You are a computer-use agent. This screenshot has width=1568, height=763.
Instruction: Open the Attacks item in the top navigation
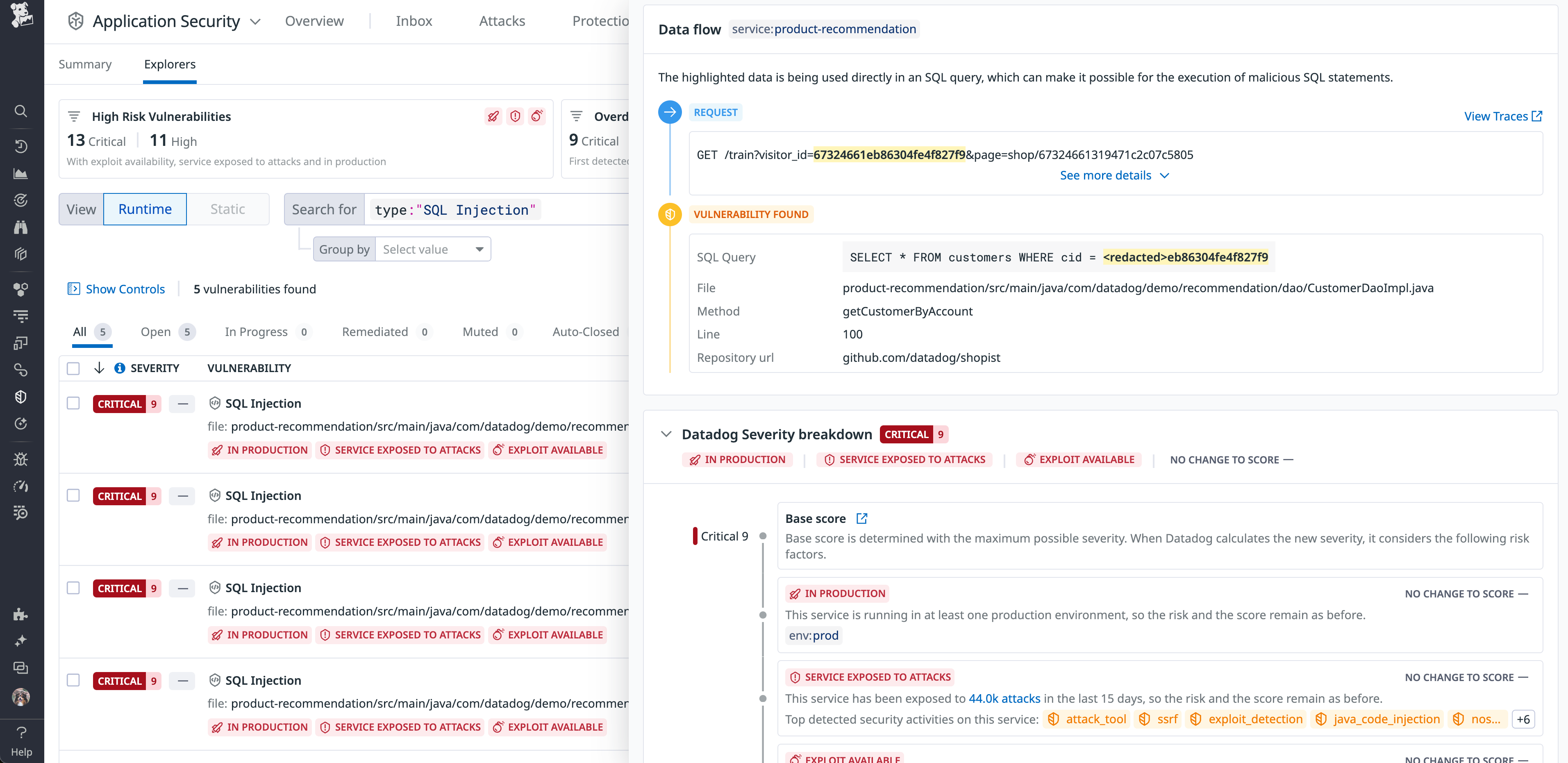[x=502, y=20]
